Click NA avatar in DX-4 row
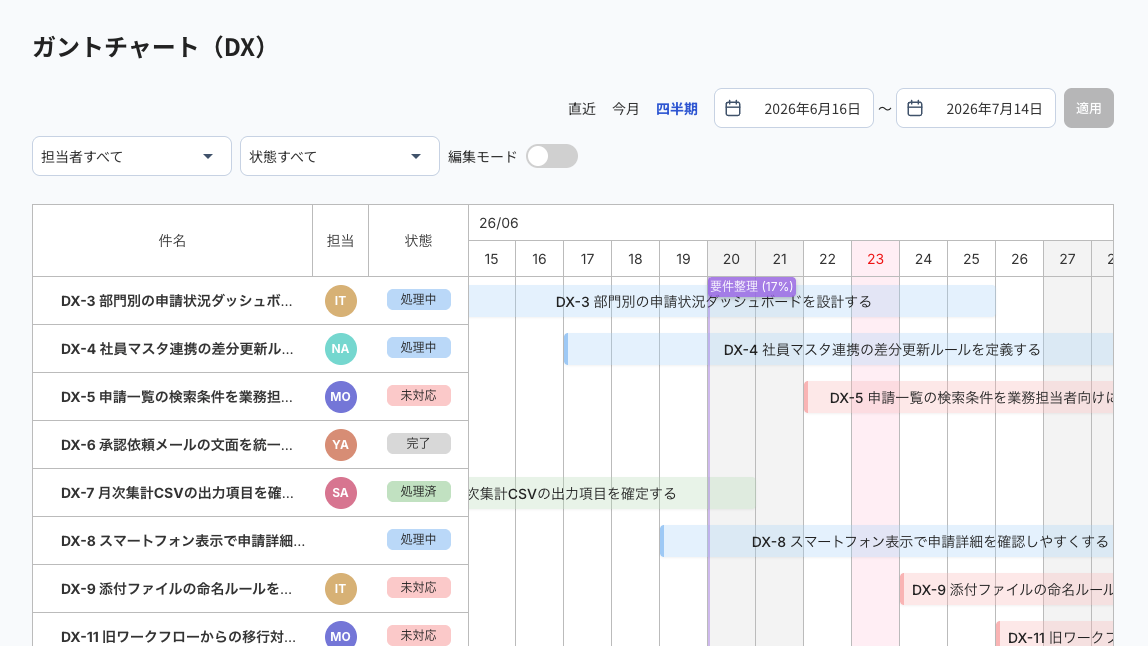 [x=340, y=349]
